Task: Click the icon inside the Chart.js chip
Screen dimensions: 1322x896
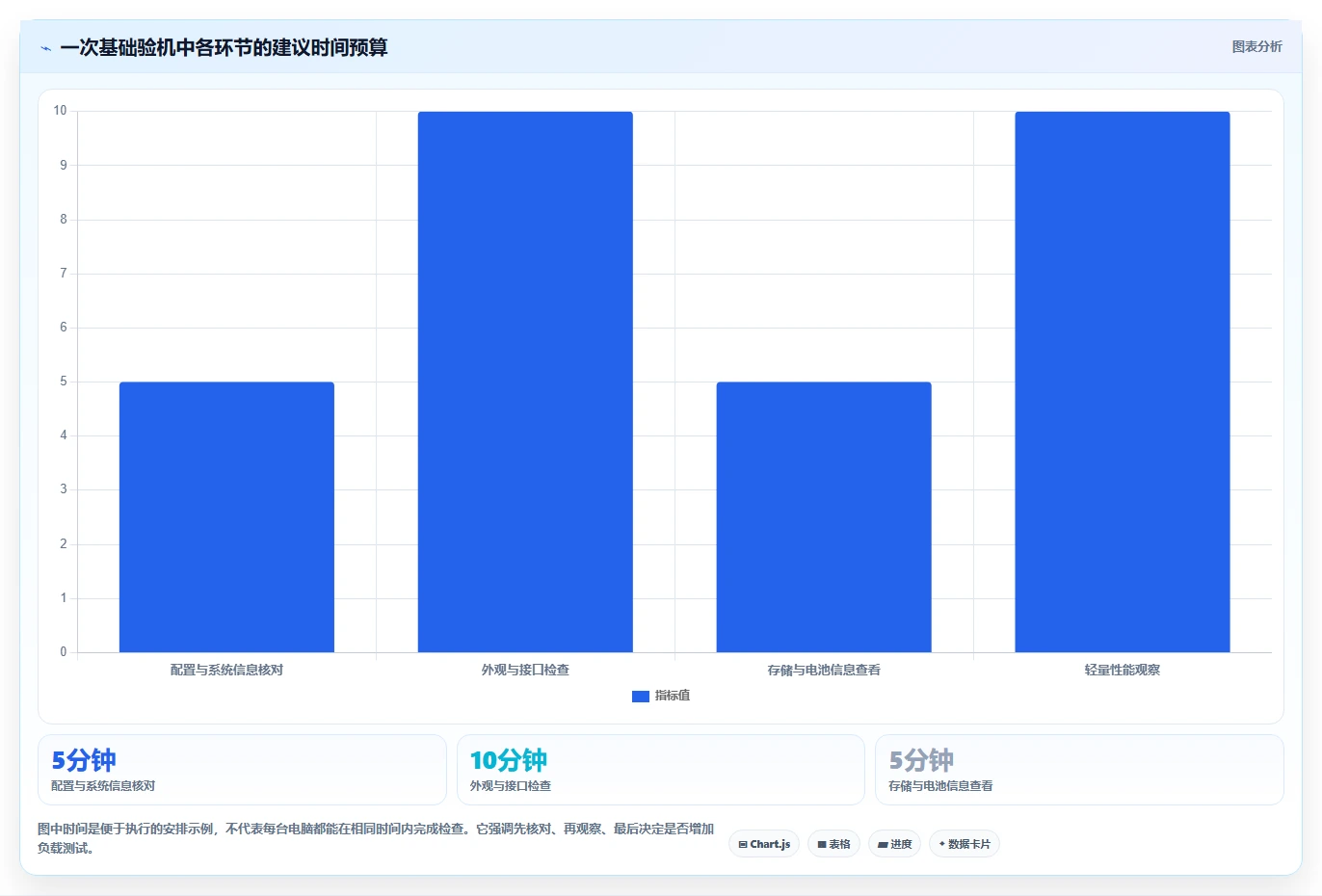Action: (743, 845)
